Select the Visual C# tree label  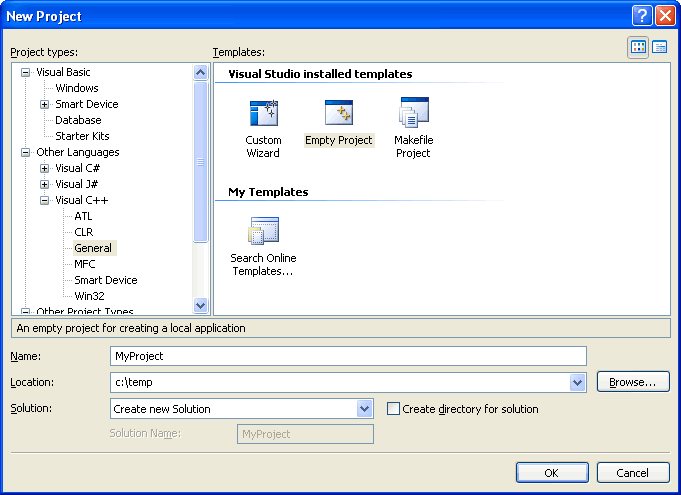pyautogui.click(x=77, y=168)
